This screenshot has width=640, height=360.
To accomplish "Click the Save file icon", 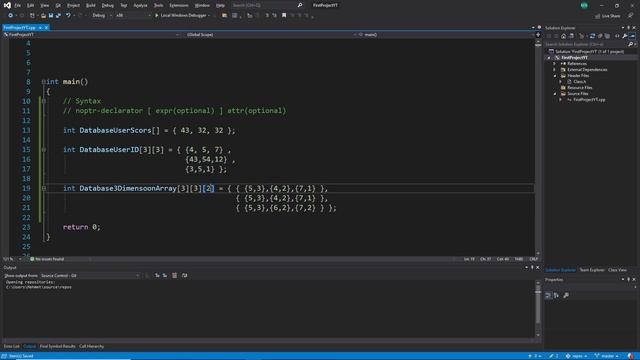I will [51, 16].
